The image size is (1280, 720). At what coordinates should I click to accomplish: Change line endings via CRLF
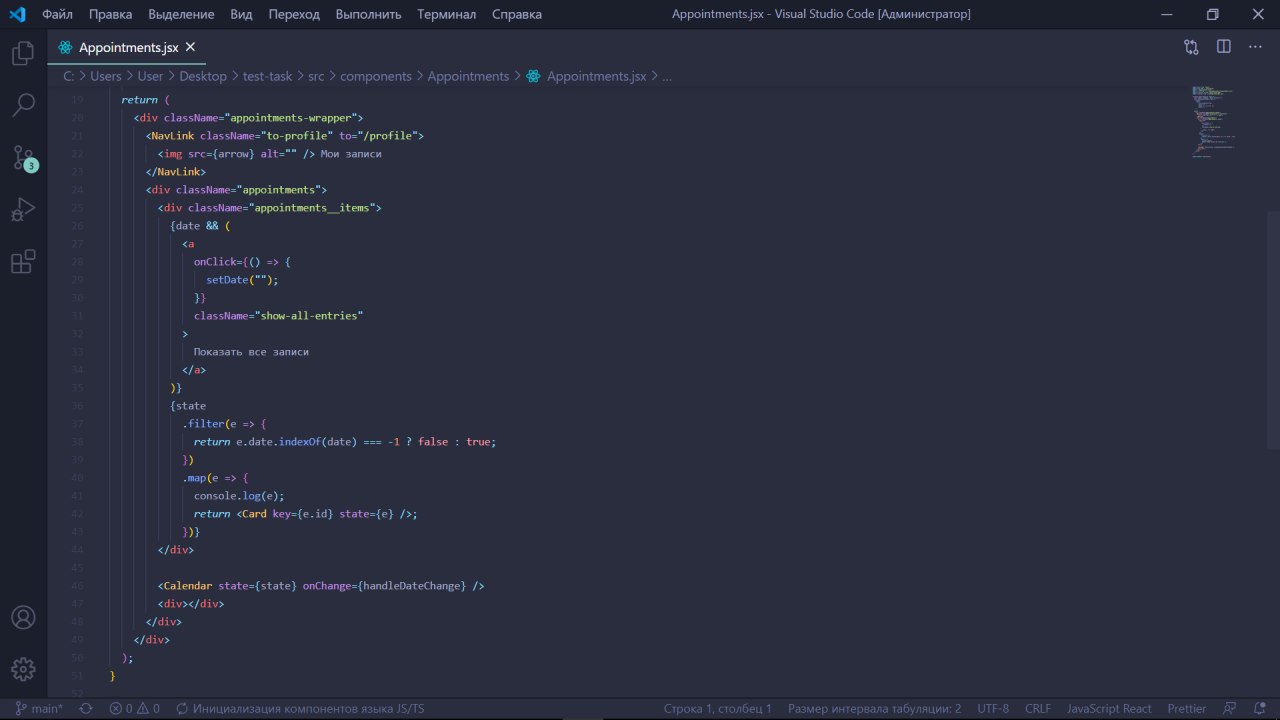click(x=1038, y=709)
